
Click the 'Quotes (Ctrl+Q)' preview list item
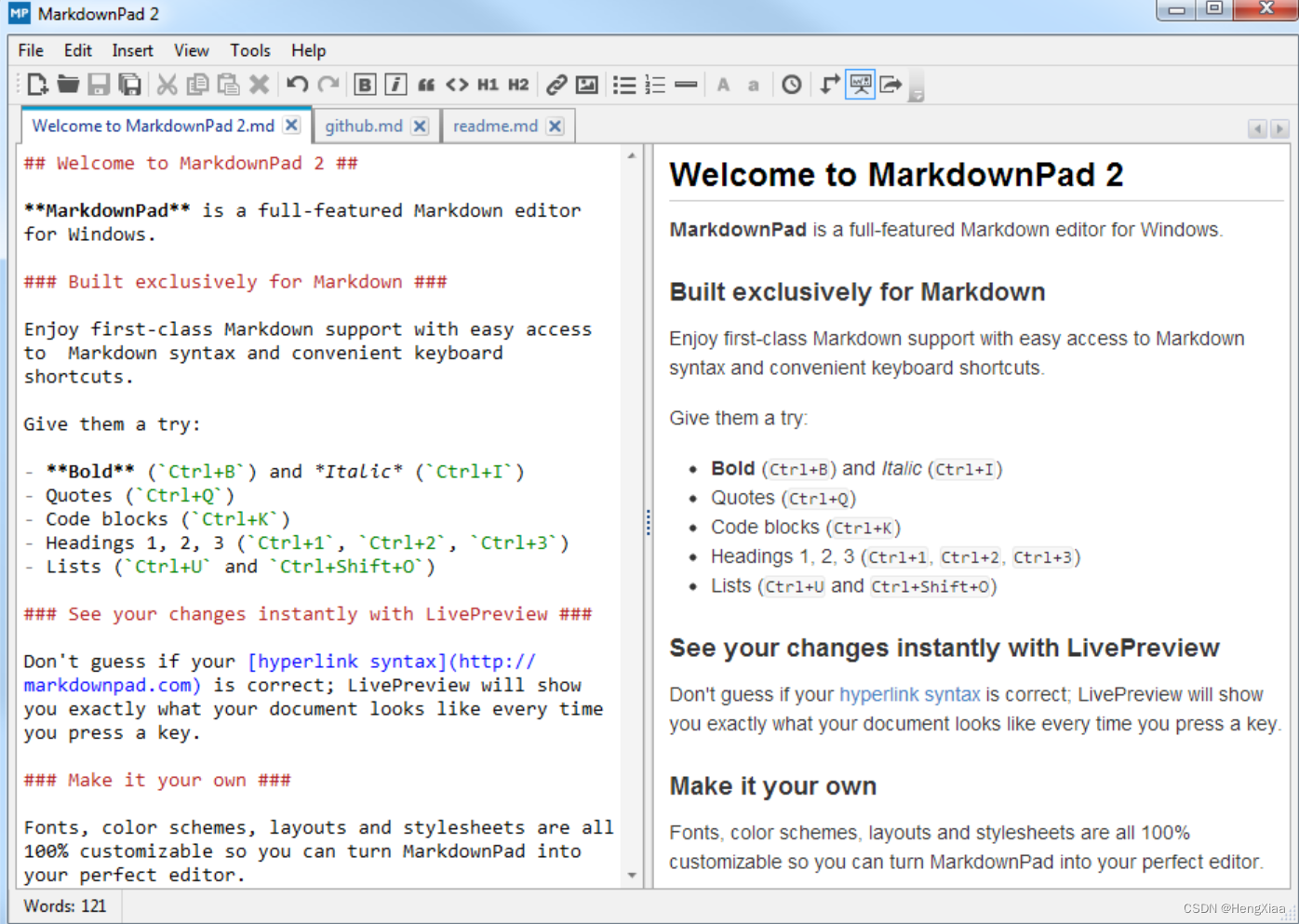click(783, 498)
